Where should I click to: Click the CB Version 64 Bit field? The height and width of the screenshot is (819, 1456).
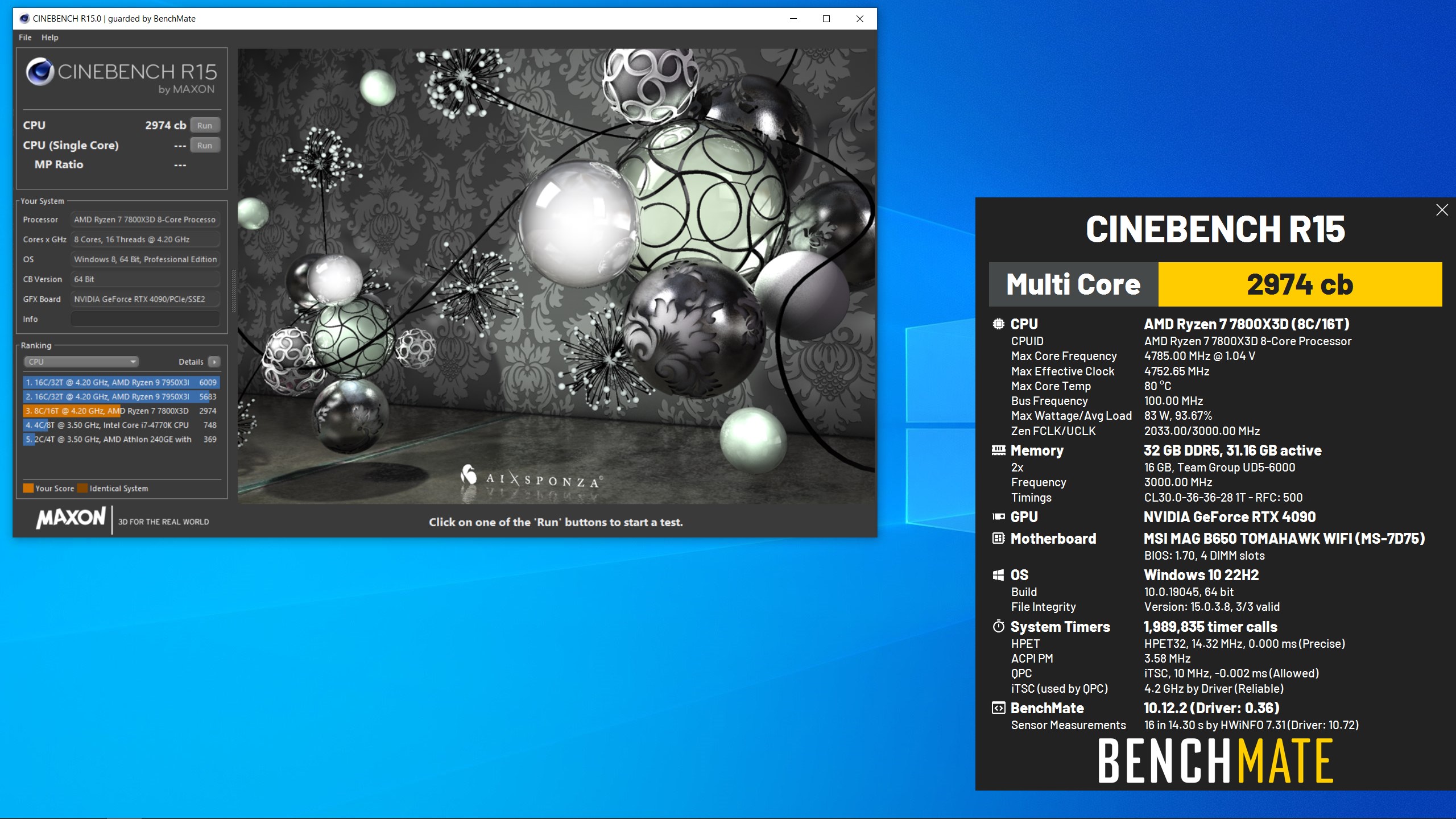click(x=145, y=279)
